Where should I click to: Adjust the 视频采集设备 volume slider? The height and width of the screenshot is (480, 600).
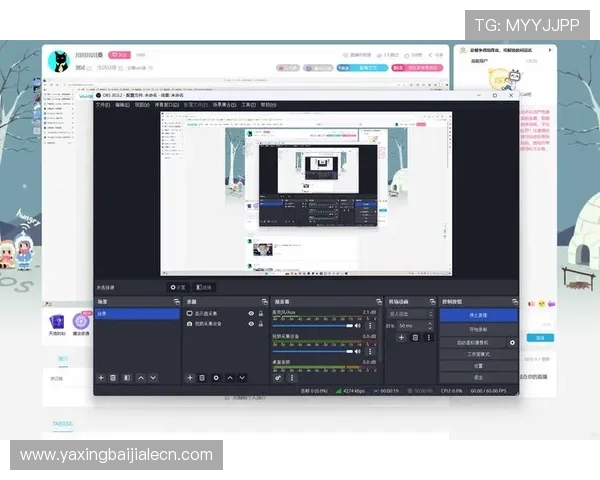(313, 351)
